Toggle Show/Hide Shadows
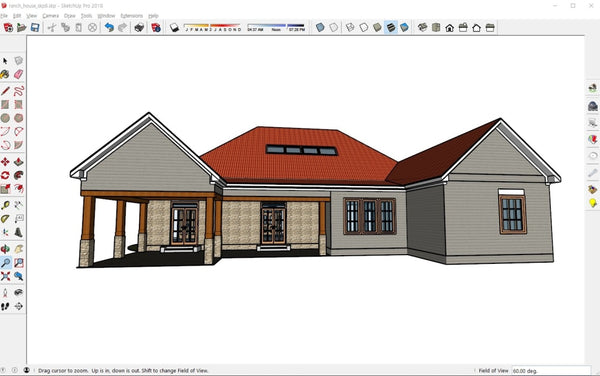The width and height of the screenshot is (600, 376). click(x=174, y=28)
